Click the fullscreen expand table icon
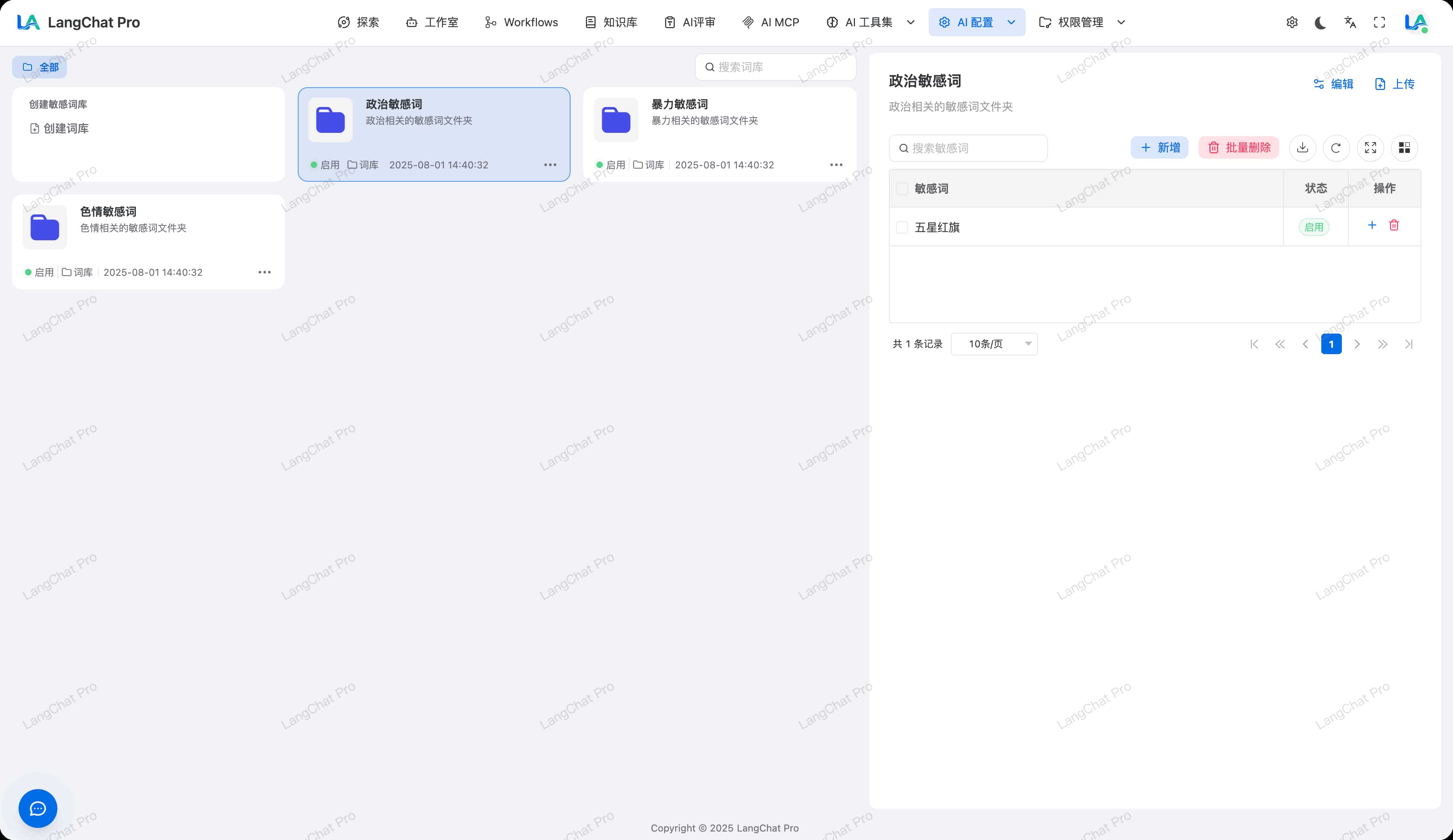This screenshot has width=1453, height=840. [x=1370, y=148]
